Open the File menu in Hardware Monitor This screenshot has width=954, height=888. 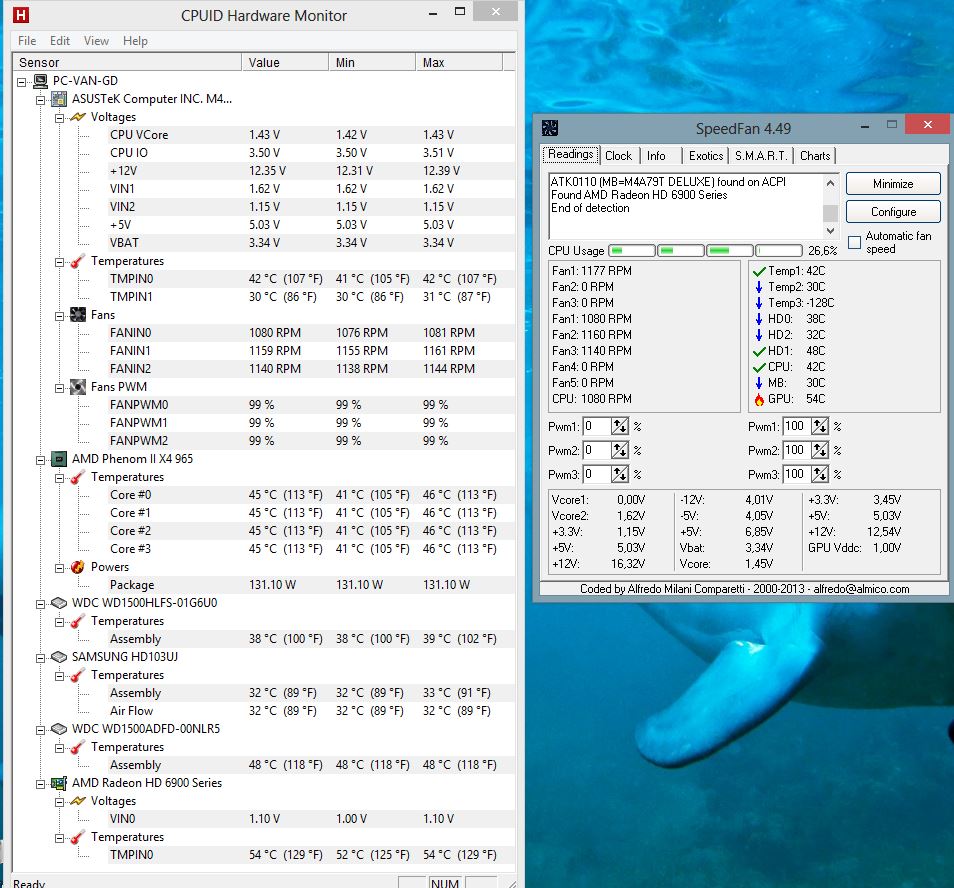pos(27,41)
